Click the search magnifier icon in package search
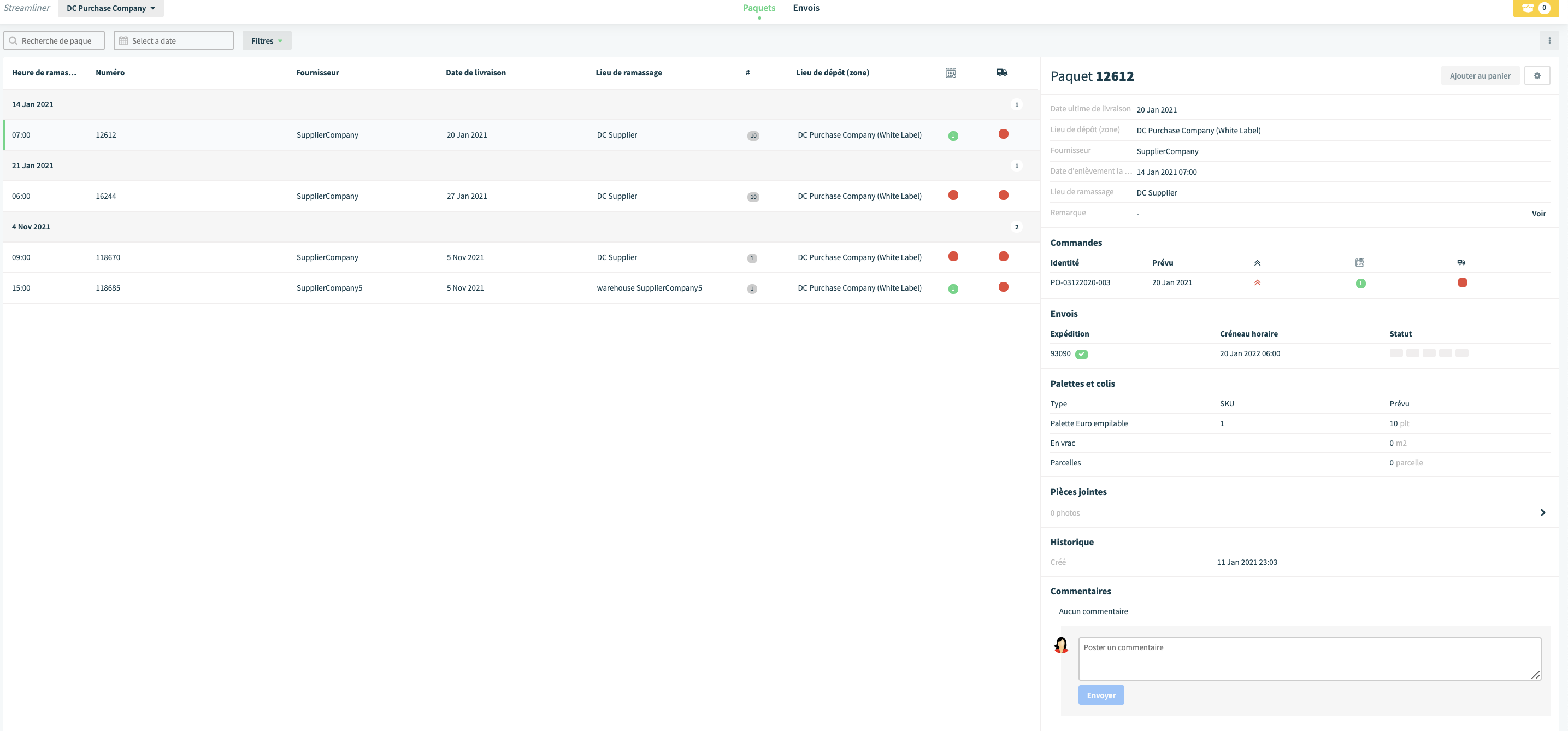This screenshot has height=731, width=1568. tap(13, 41)
